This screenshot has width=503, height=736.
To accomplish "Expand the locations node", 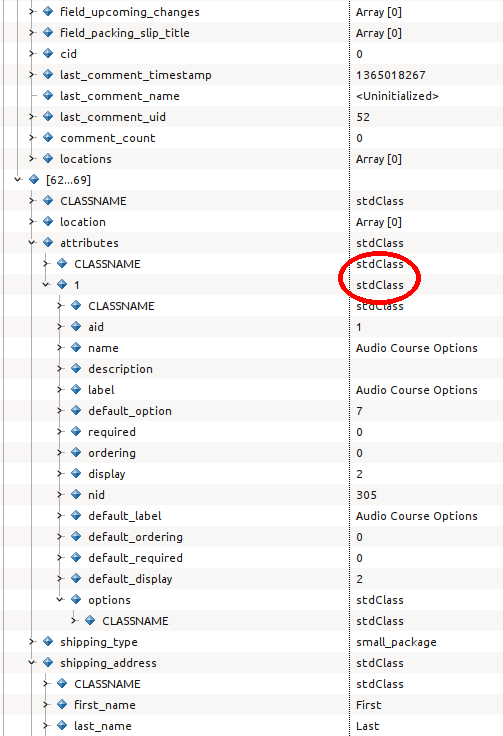I will [32, 158].
